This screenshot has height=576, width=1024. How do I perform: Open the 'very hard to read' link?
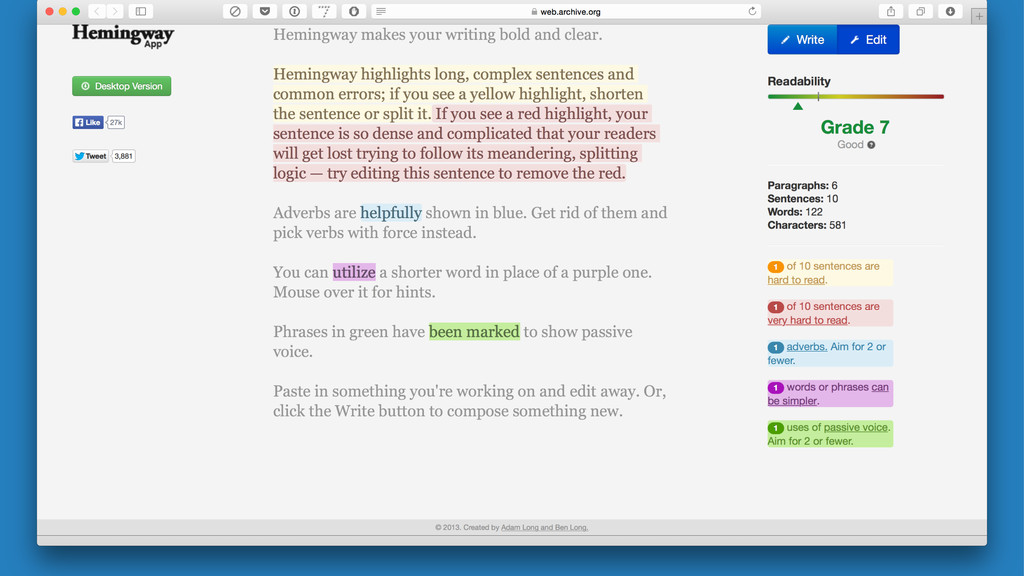[808, 320]
